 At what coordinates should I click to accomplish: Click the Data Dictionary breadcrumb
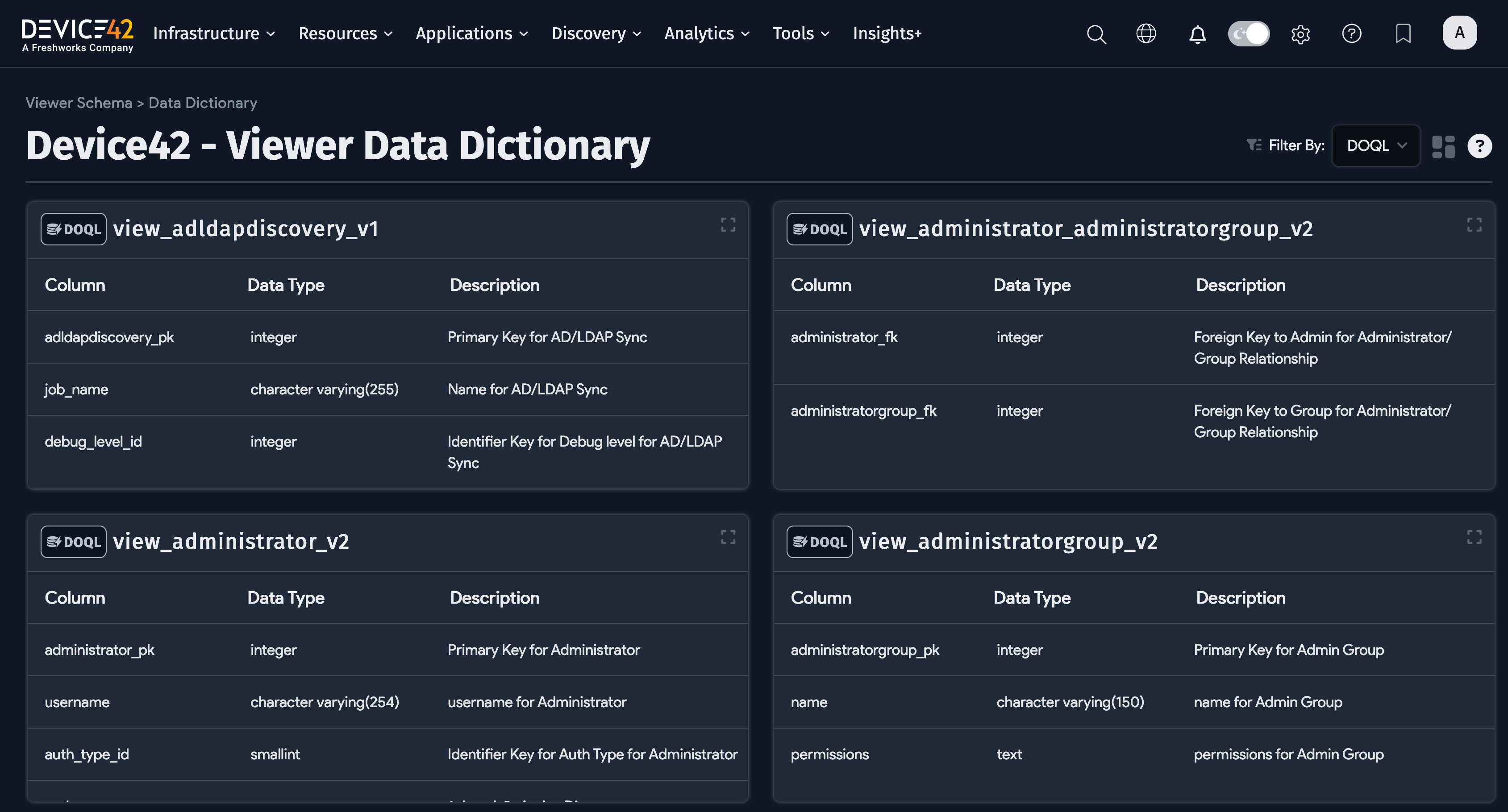tap(203, 103)
